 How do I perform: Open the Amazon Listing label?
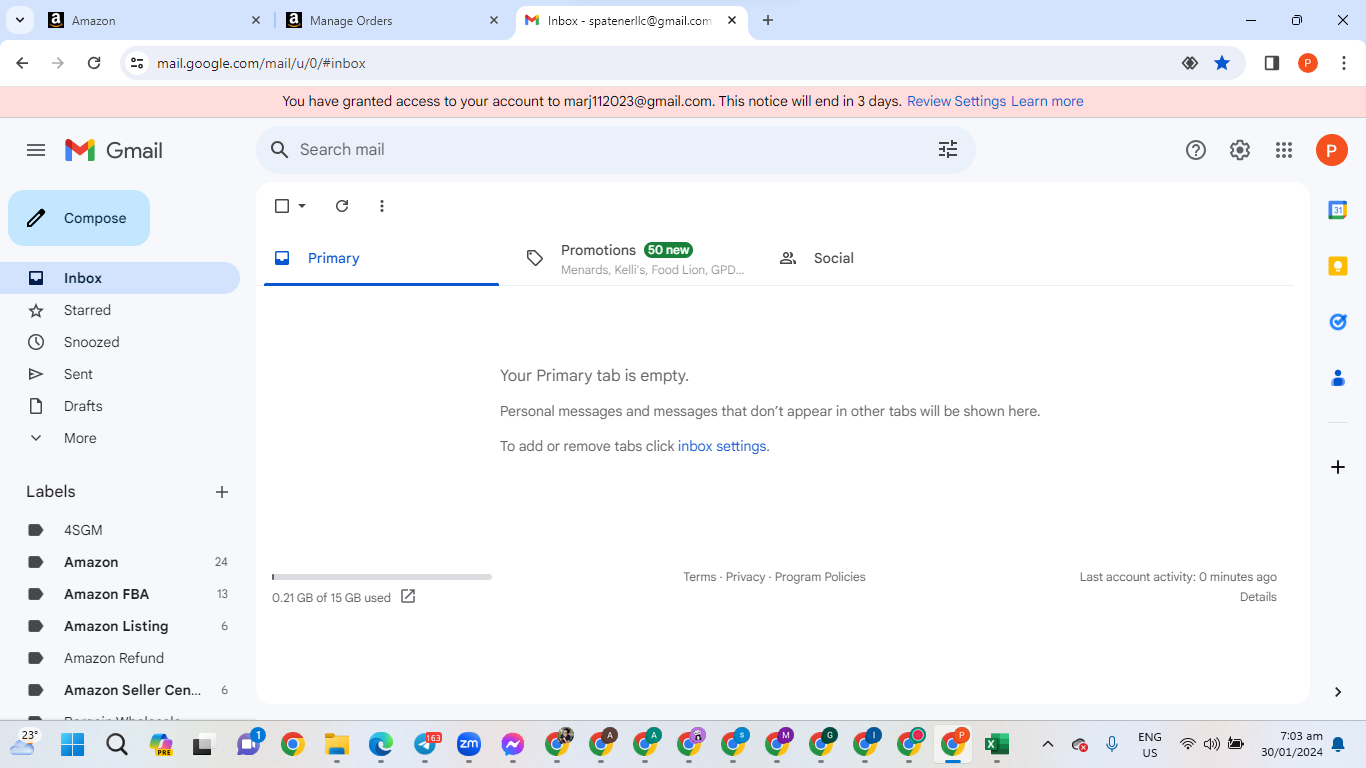click(120, 626)
